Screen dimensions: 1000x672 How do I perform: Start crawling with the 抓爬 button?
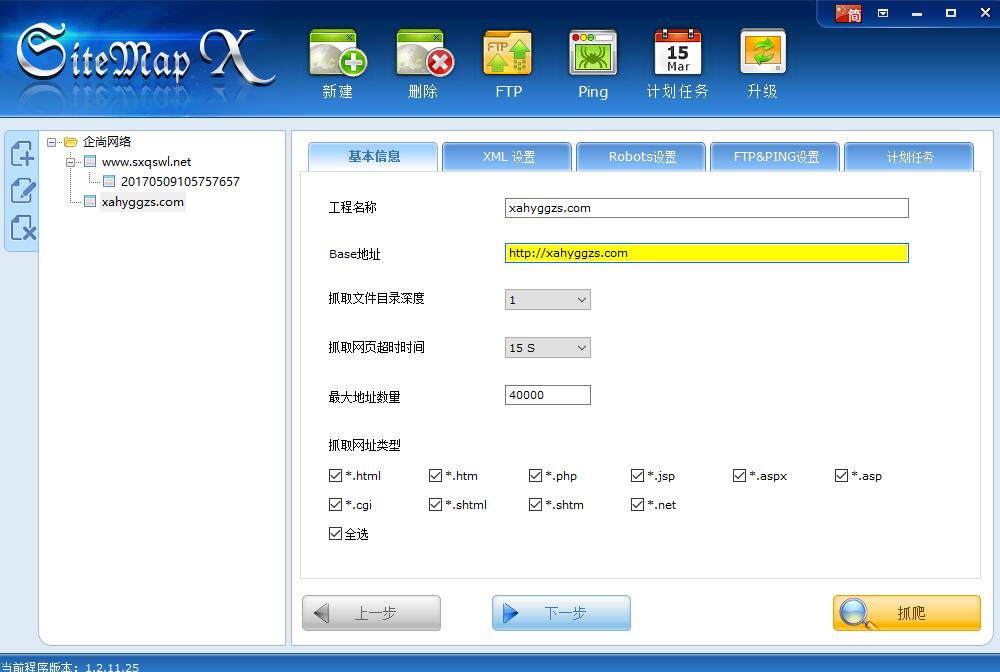pos(906,613)
